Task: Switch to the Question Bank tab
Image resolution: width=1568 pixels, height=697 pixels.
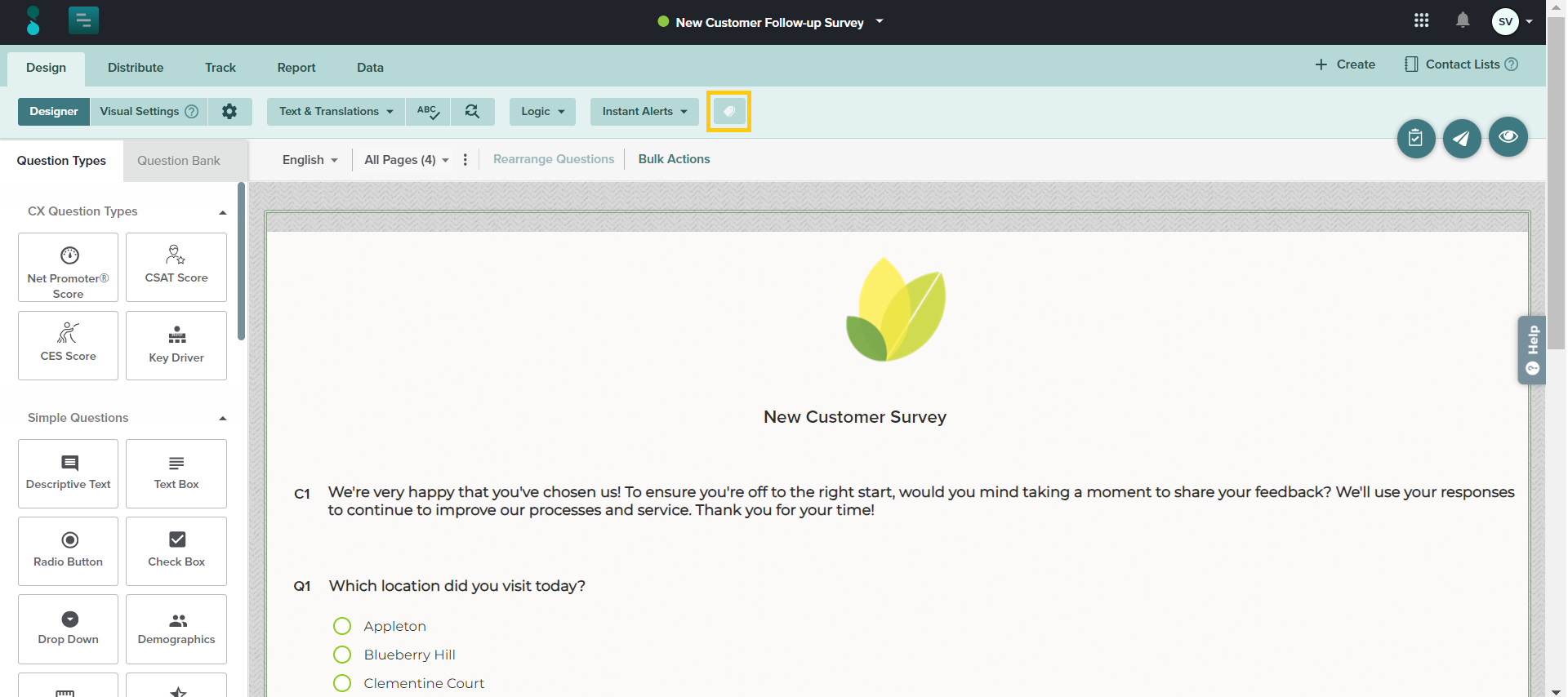Action: [x=178, y=161]
